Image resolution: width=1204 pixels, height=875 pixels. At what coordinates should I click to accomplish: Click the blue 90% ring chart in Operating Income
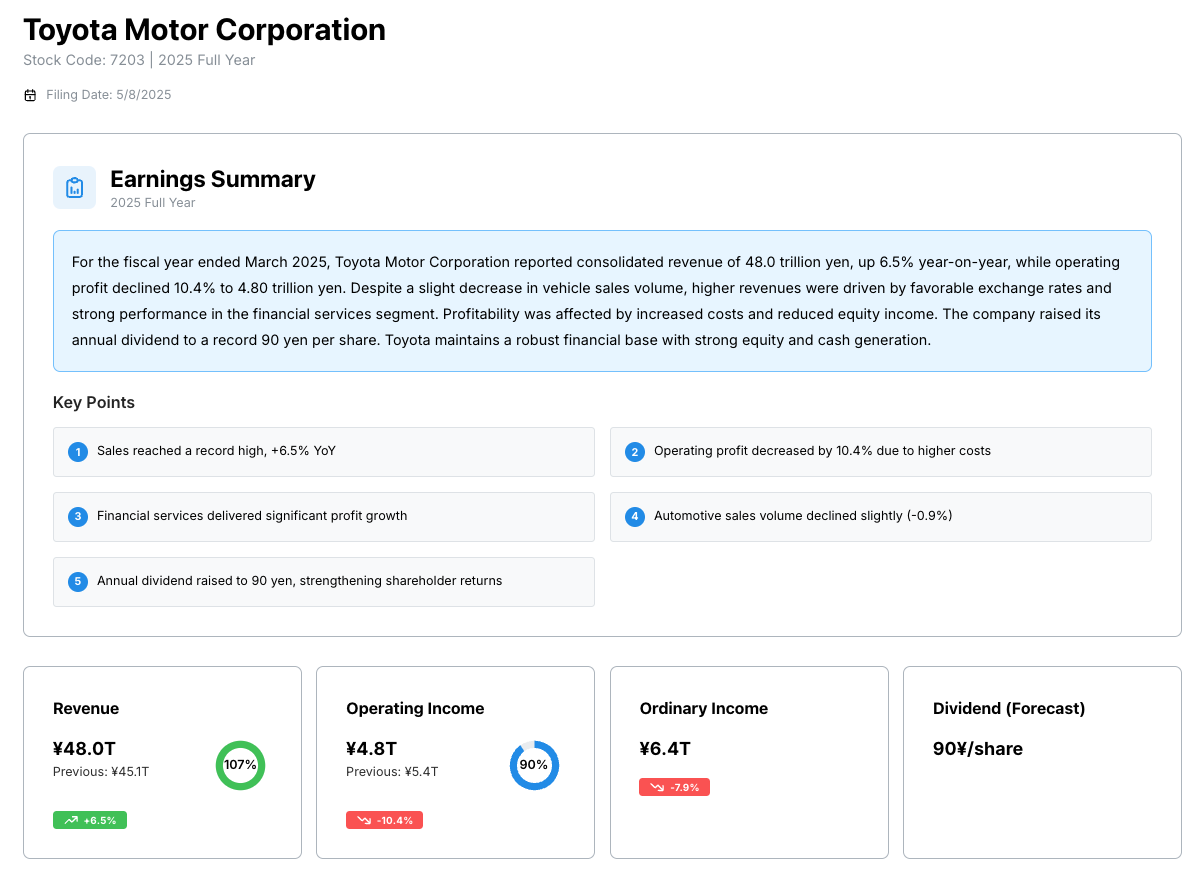[x=534, y=765]
